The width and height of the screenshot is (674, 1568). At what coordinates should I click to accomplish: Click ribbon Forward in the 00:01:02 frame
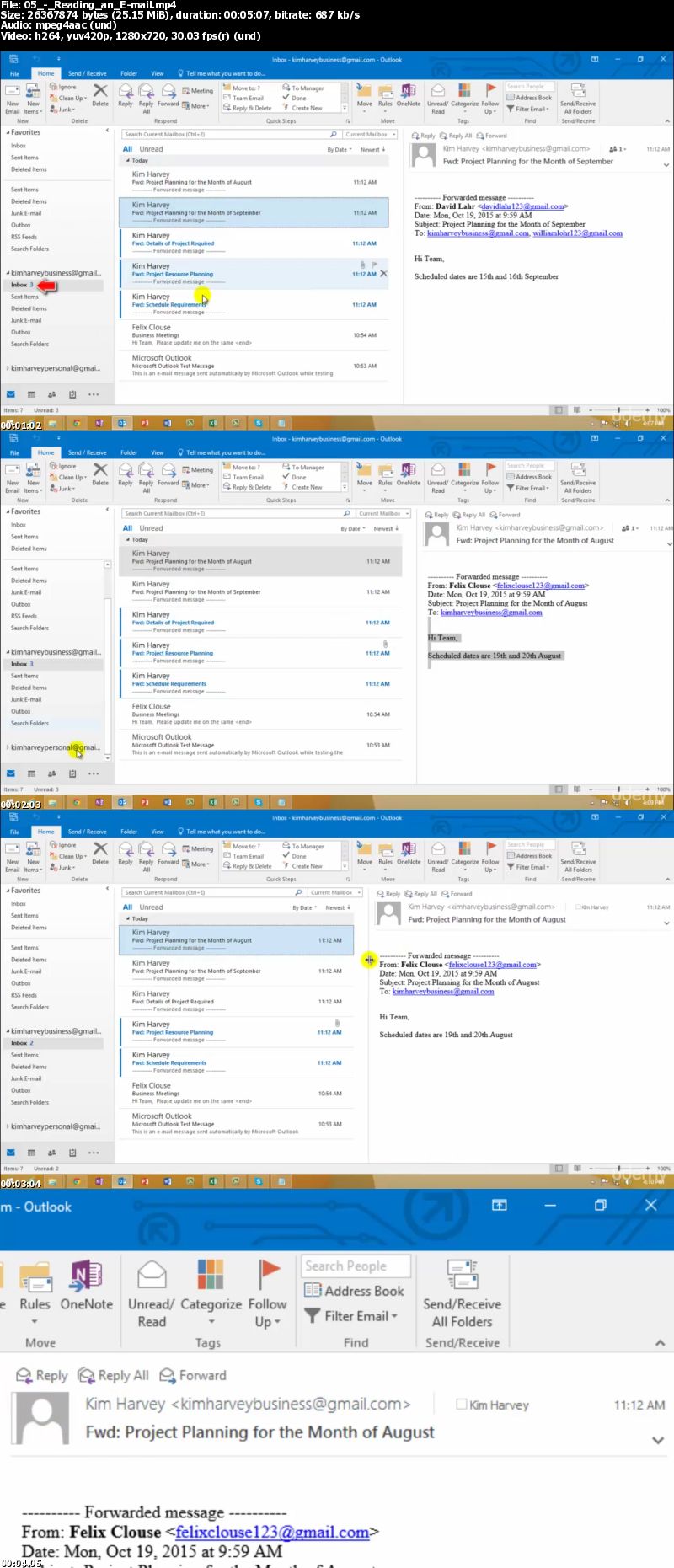pyautogui.click(x=168, y=94)
